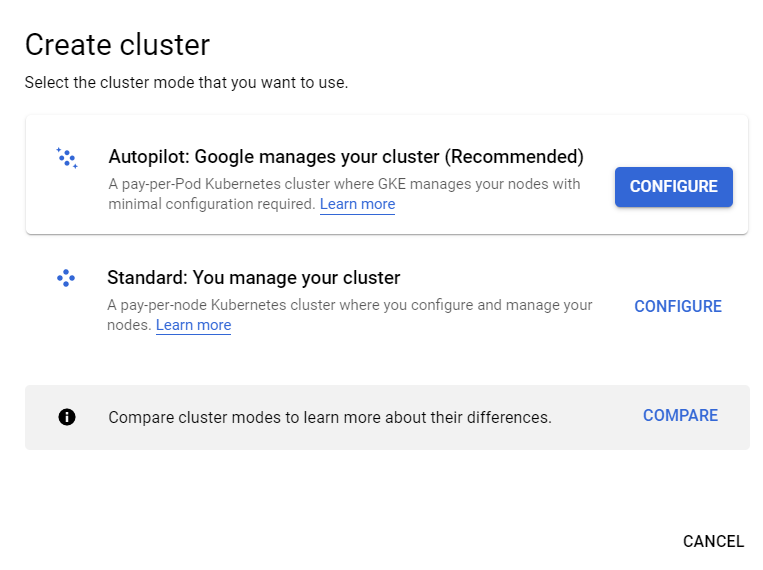Click the 'Compare cluster modes' banner text

pyautogui.click(x=330, y=417)
